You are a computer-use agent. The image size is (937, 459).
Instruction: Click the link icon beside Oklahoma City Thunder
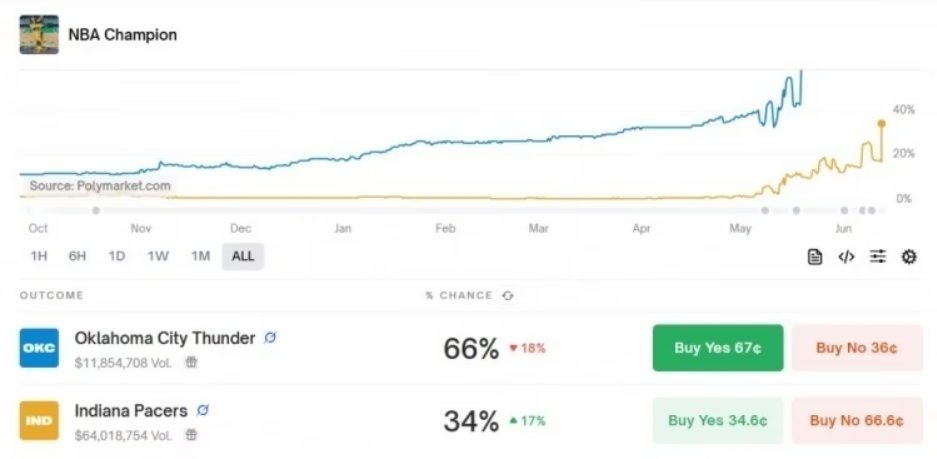click(x=270, y=338)
